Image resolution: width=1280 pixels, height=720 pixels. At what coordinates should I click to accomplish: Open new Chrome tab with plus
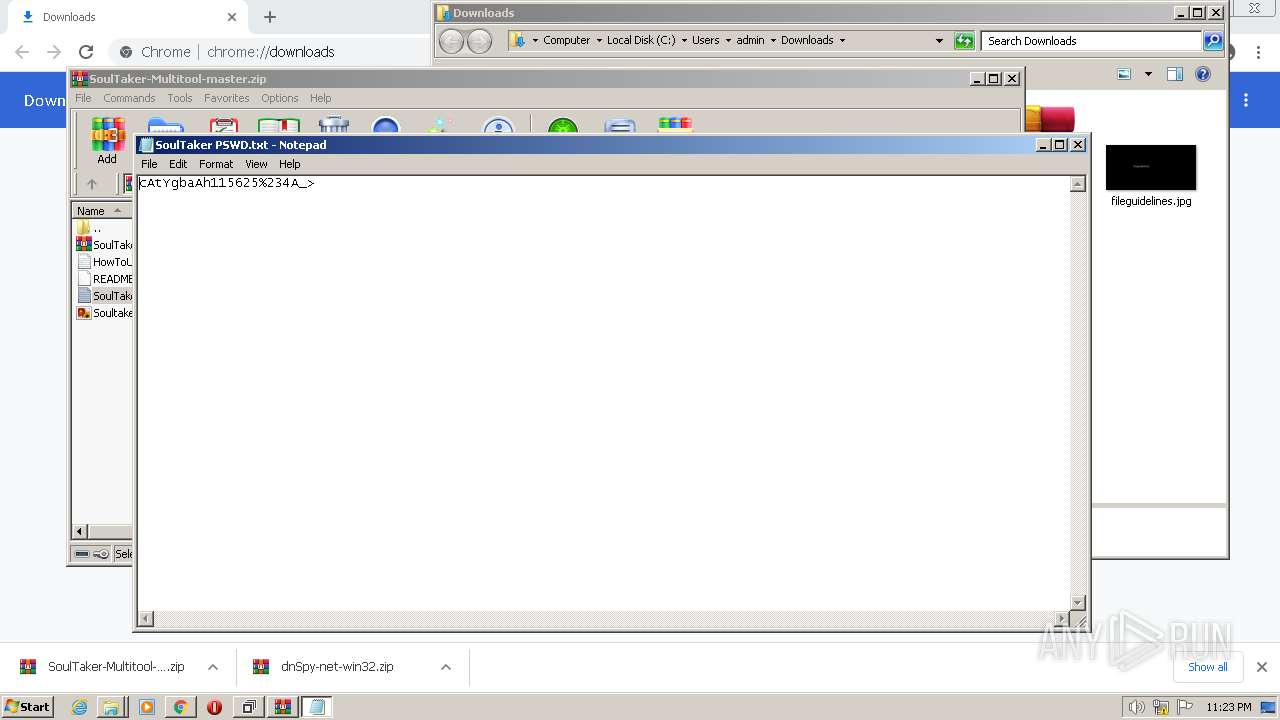270,17
